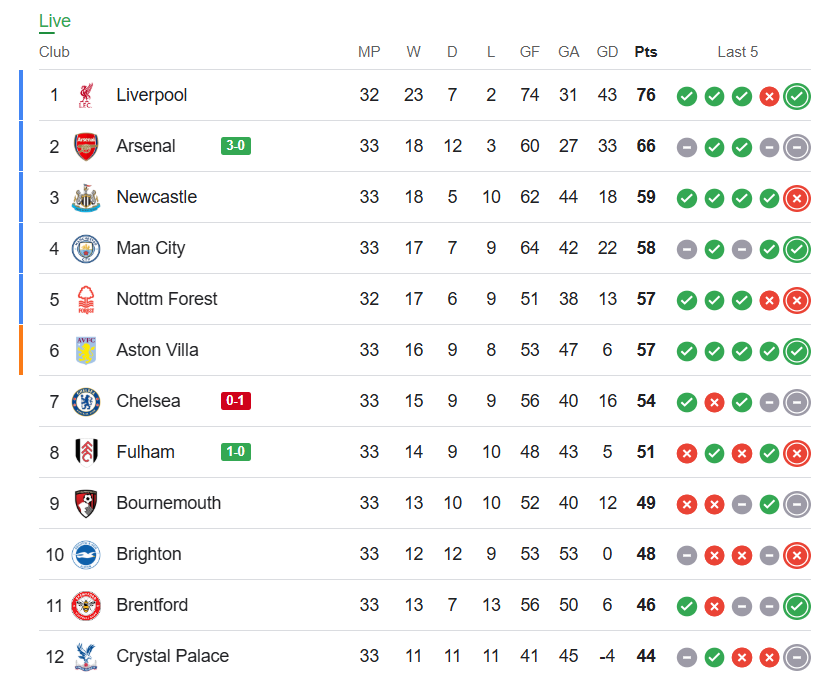Click the Liverpool club crest
The image size is (820, 675).
pyautogui.click(x=86, y=95)
